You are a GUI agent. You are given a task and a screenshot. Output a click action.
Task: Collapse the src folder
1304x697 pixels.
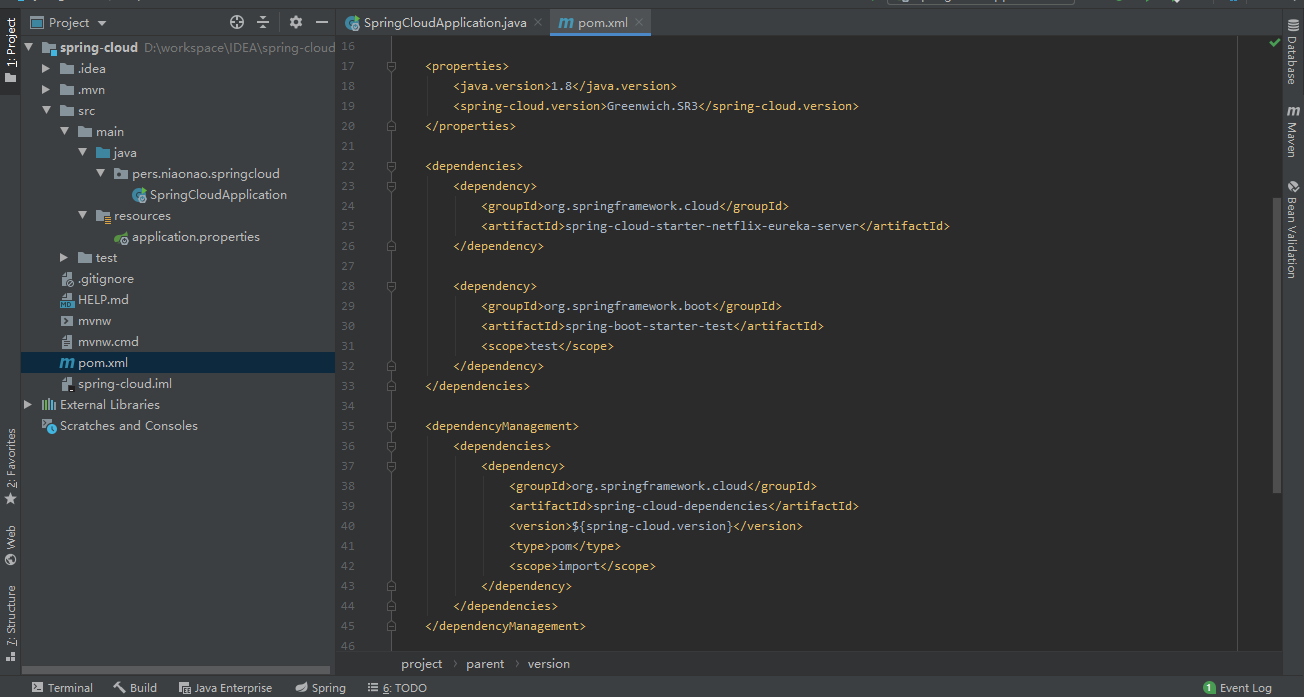click(46, 111)
